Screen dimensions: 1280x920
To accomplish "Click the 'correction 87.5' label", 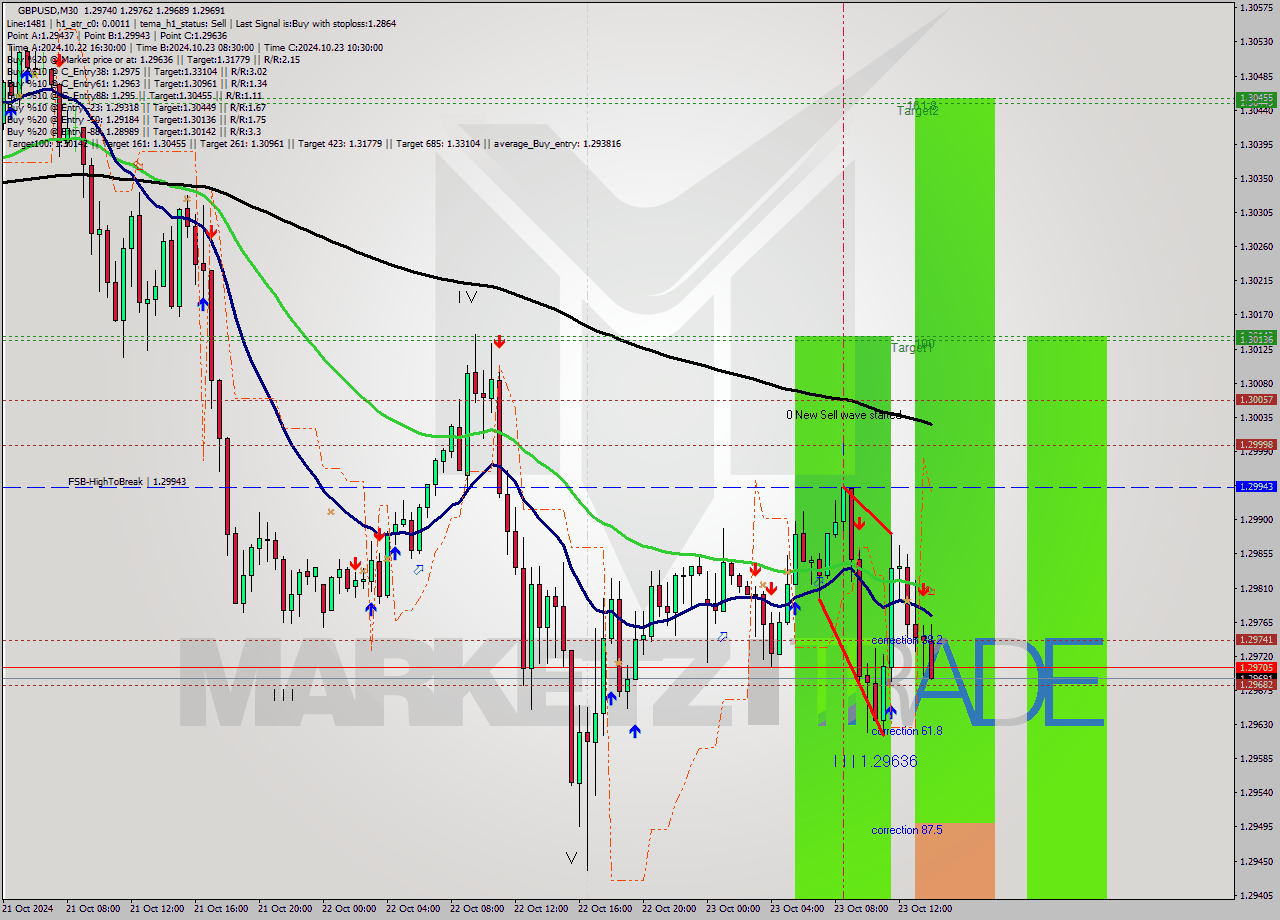I will coord(908,830).
